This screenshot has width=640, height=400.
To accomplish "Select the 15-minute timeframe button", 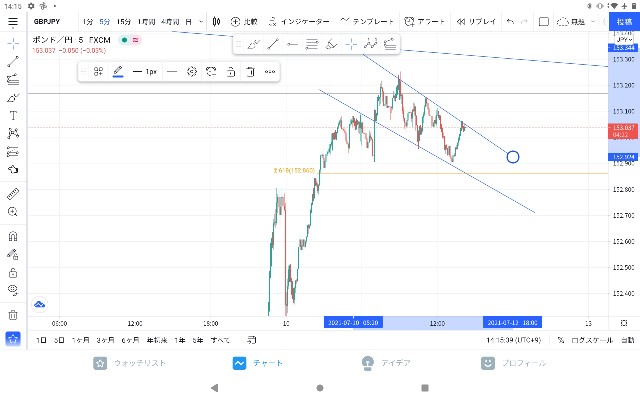I will [x=124, y=22].
